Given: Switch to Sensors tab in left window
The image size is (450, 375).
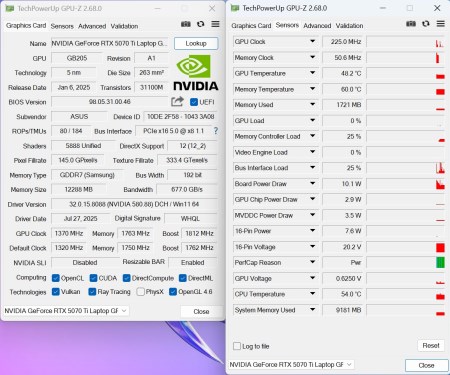Looking at the screenshot, I should pyautogui.click(x=62, y=26).
